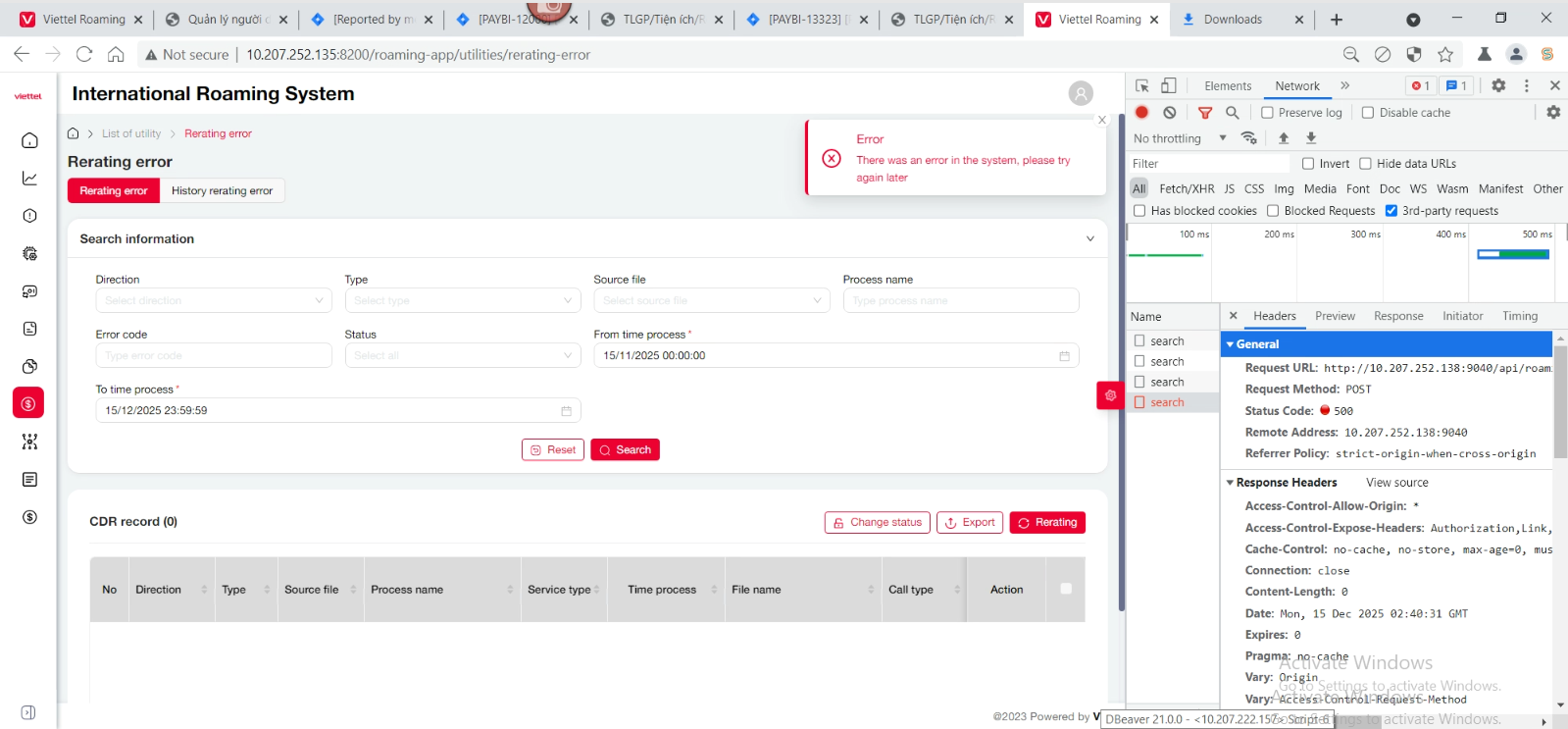Image resolution: width=1568 pixels, height=729 pixels.
Task: Click the user avatar icon in header
Action: [x=1081, y=93]
